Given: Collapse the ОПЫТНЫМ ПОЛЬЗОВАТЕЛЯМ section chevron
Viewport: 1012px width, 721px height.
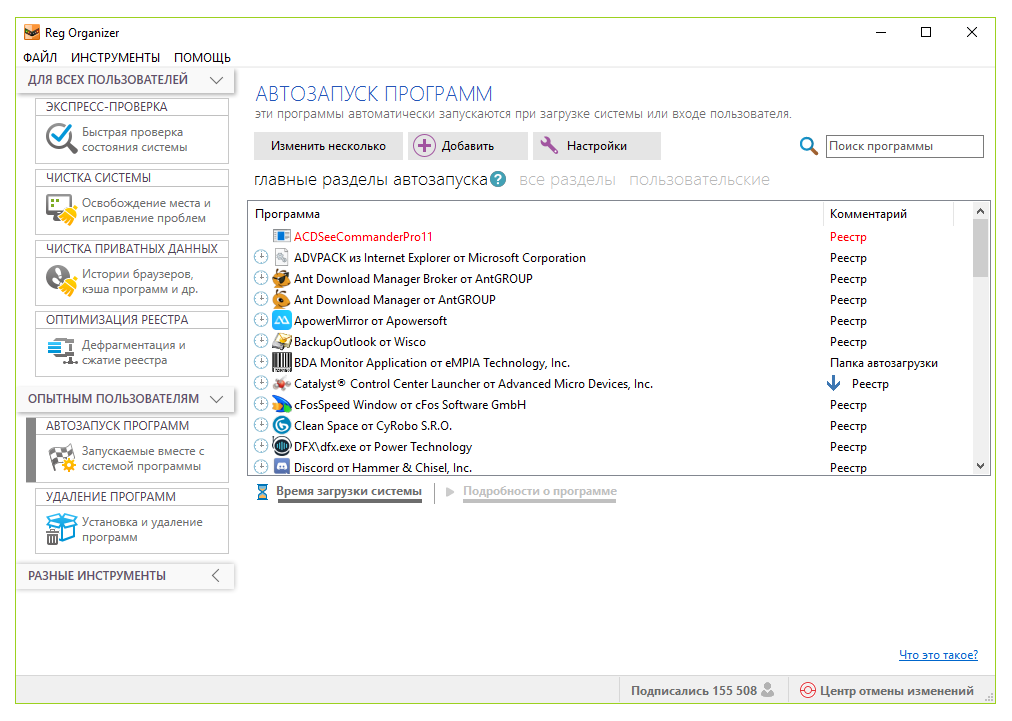Looking at the screenshot, I should click(216, 399).
